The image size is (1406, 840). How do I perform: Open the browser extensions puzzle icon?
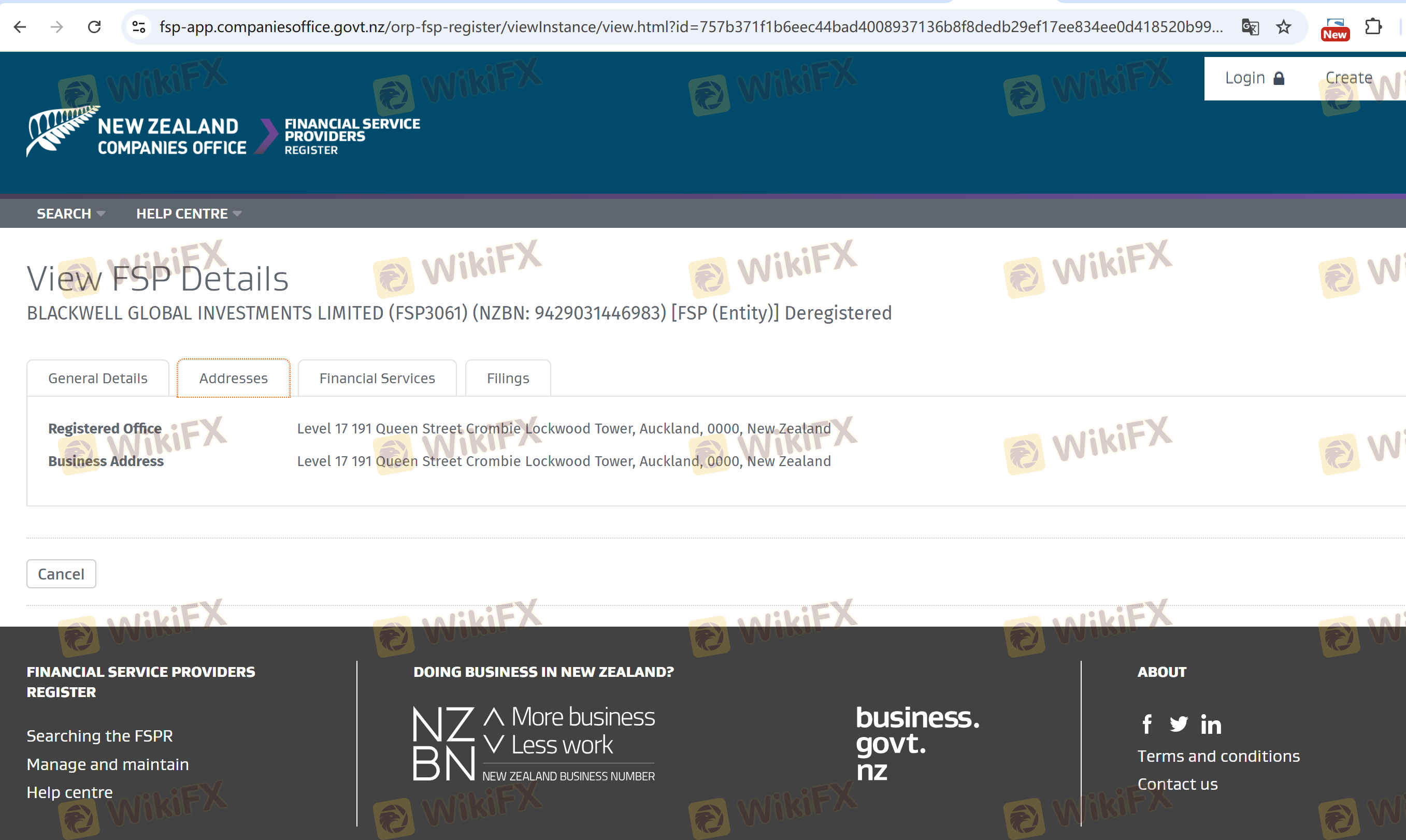(x=1373, y=26)
